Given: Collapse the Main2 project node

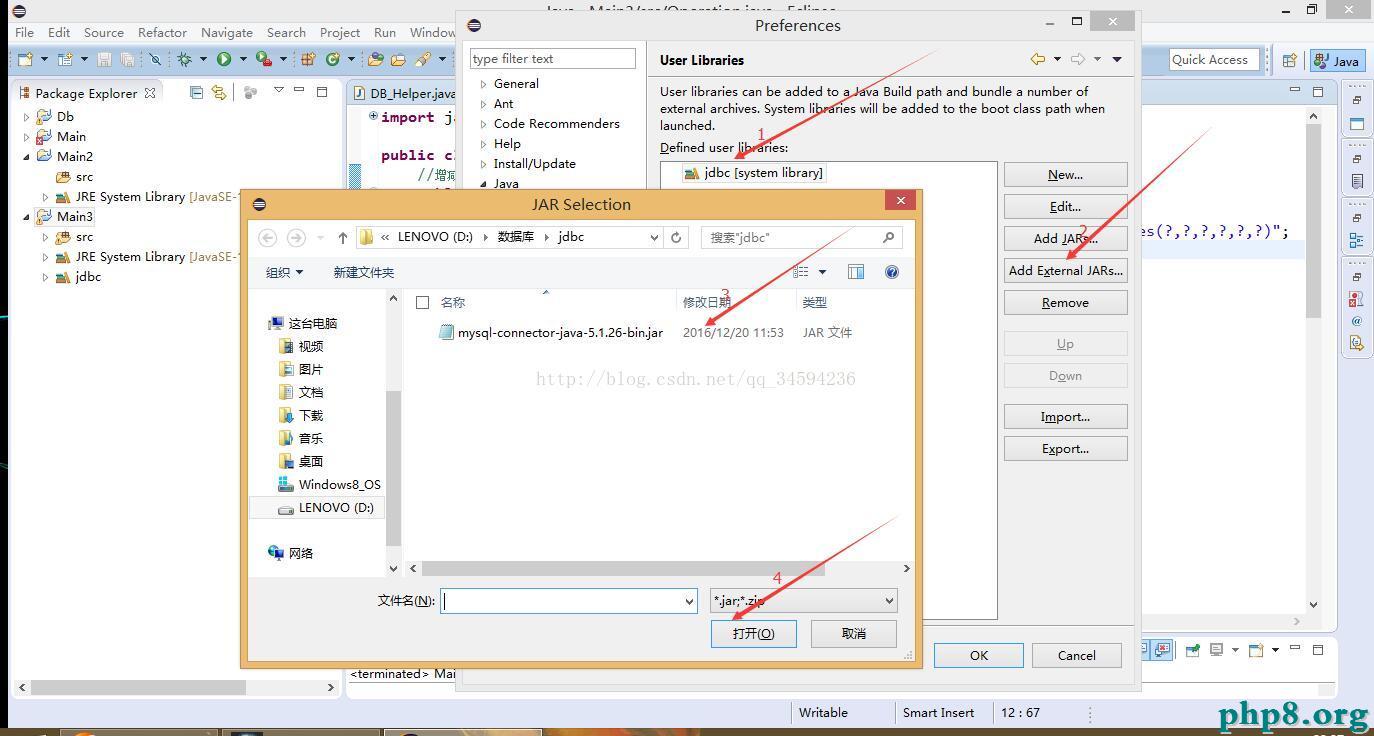Looking at the screenshot, I should coord(27,157).
